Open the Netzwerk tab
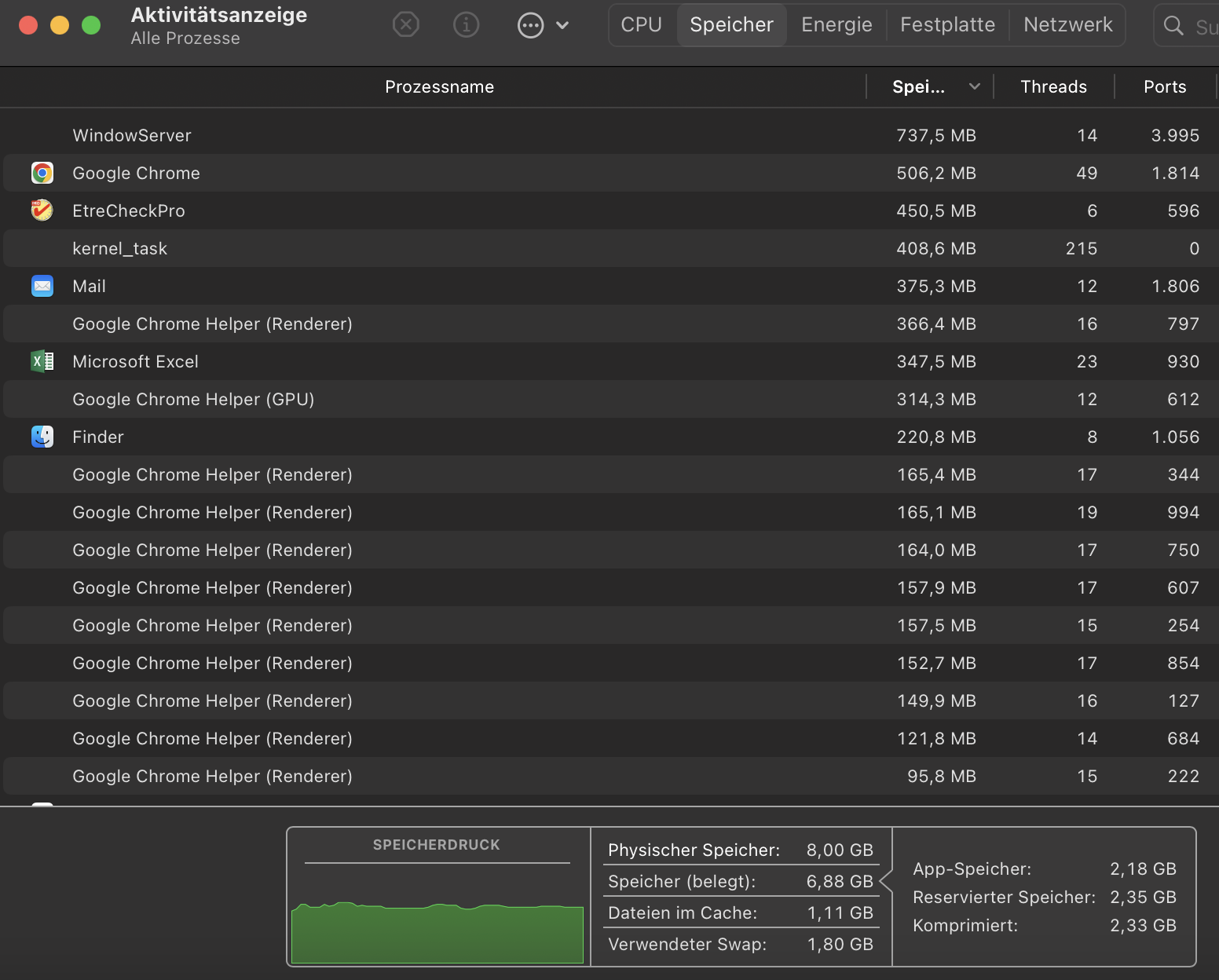Image resolution: width=1219 pixels, height=980 pixels. tap(1067, 25)
